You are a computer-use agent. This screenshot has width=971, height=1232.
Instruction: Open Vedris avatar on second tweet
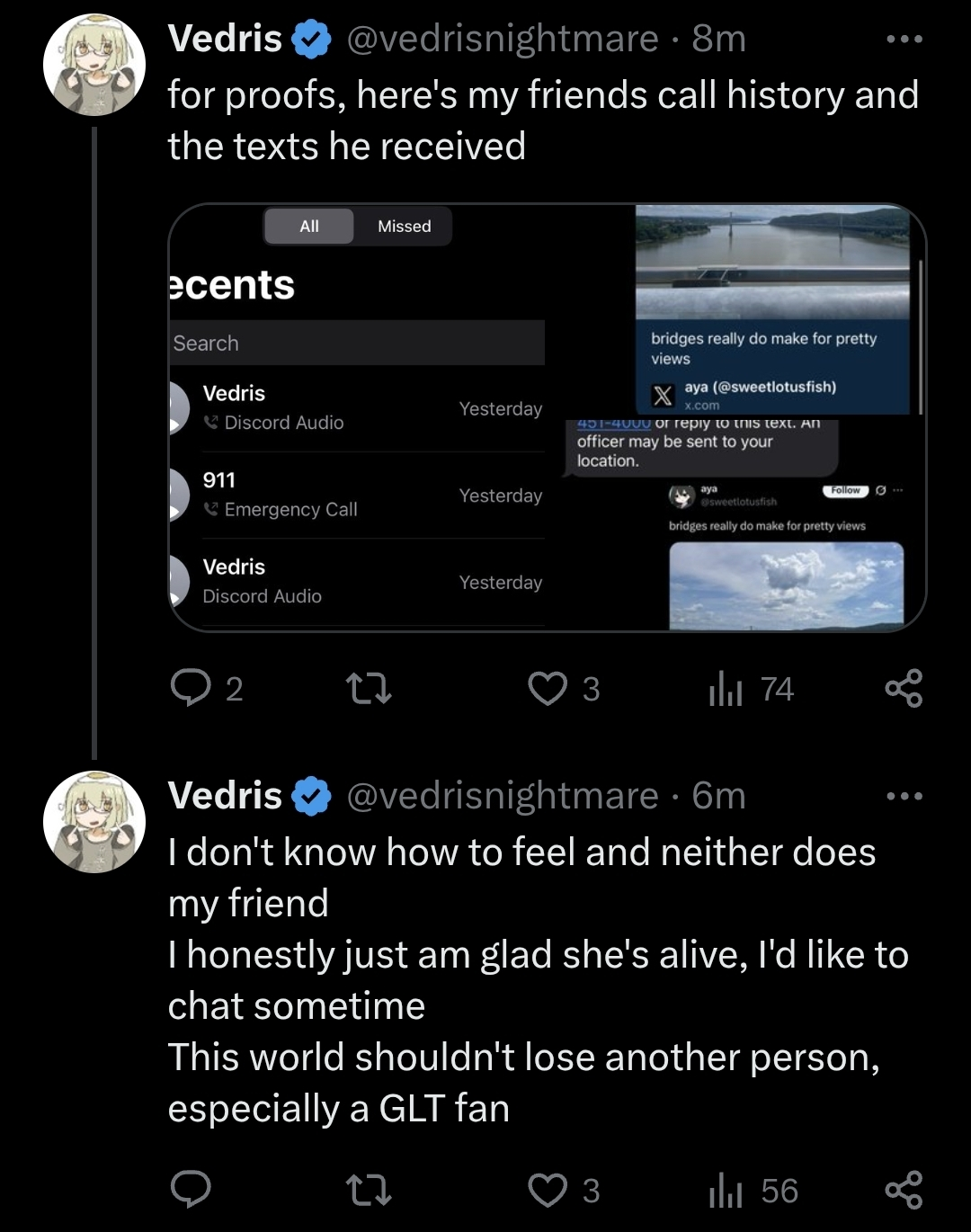94,822
